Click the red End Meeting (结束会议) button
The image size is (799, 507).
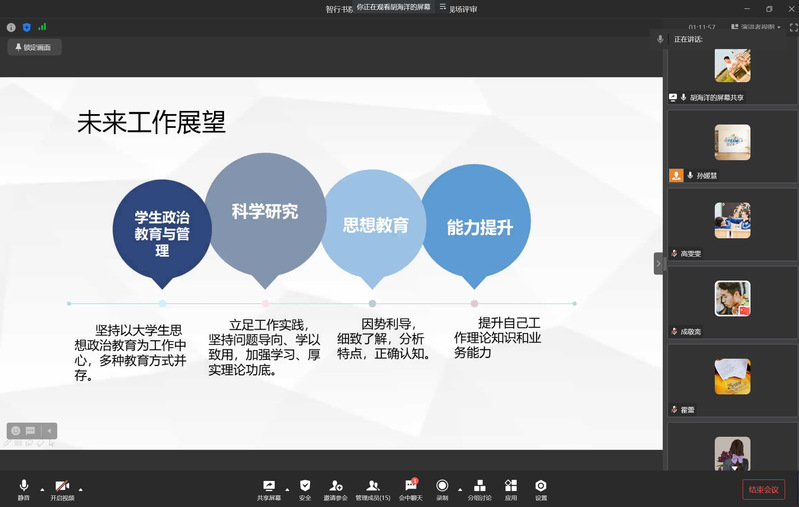(763, 489)
